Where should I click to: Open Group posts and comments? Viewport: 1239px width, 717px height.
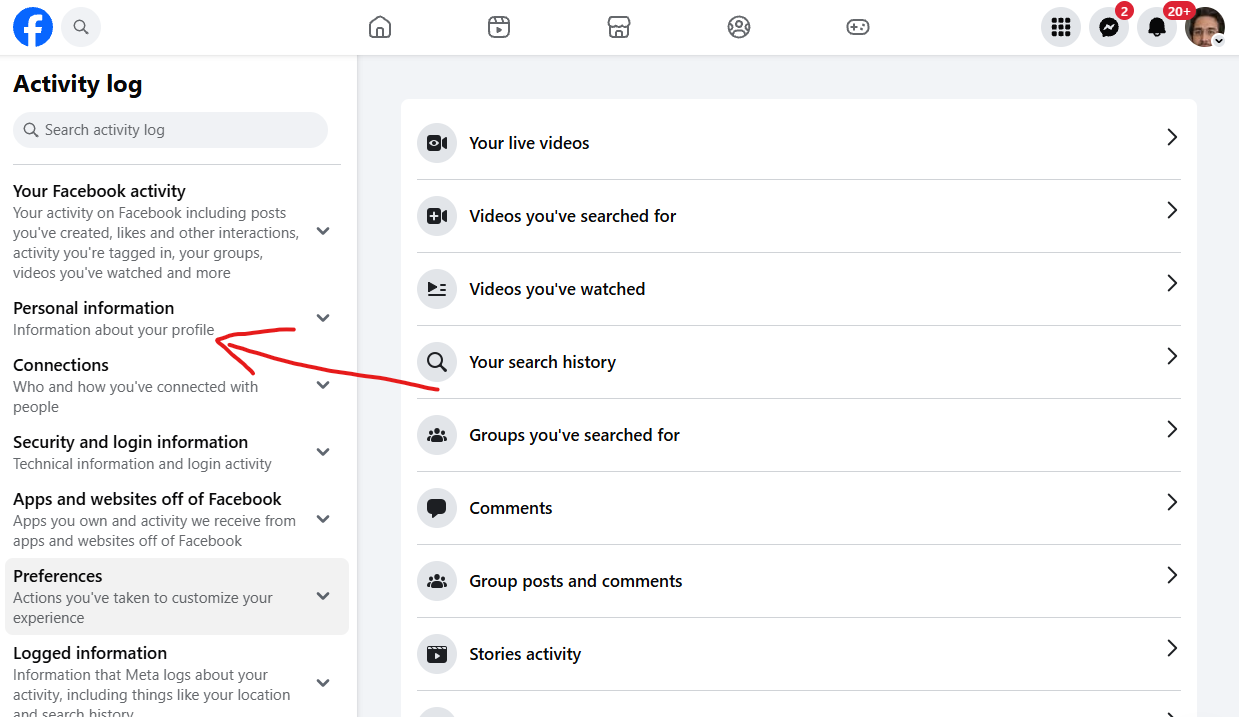[x=799, y=581]
